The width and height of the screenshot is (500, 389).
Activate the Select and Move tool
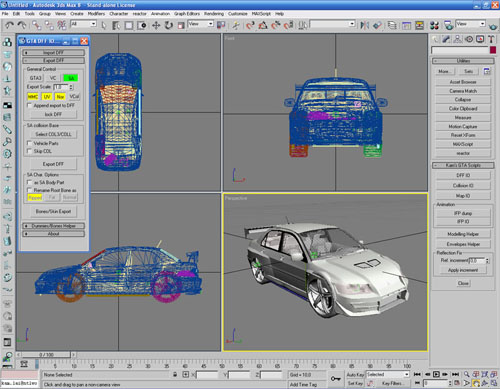click(156, 25)
